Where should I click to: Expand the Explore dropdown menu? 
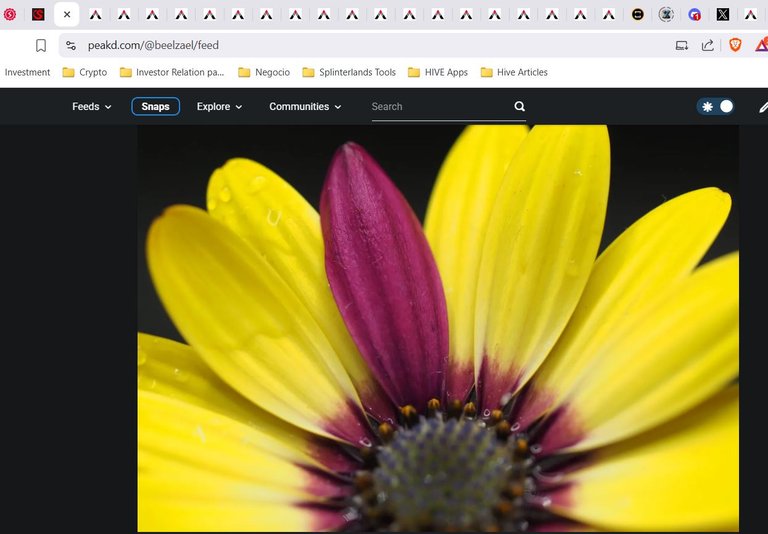tap(219, 107)
